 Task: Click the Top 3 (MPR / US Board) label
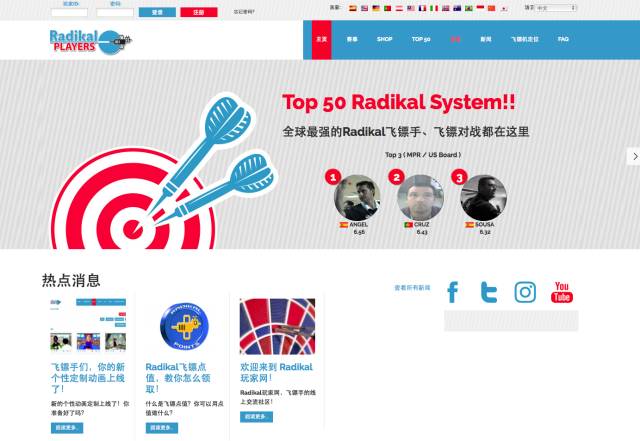click(x=423, y=155)
